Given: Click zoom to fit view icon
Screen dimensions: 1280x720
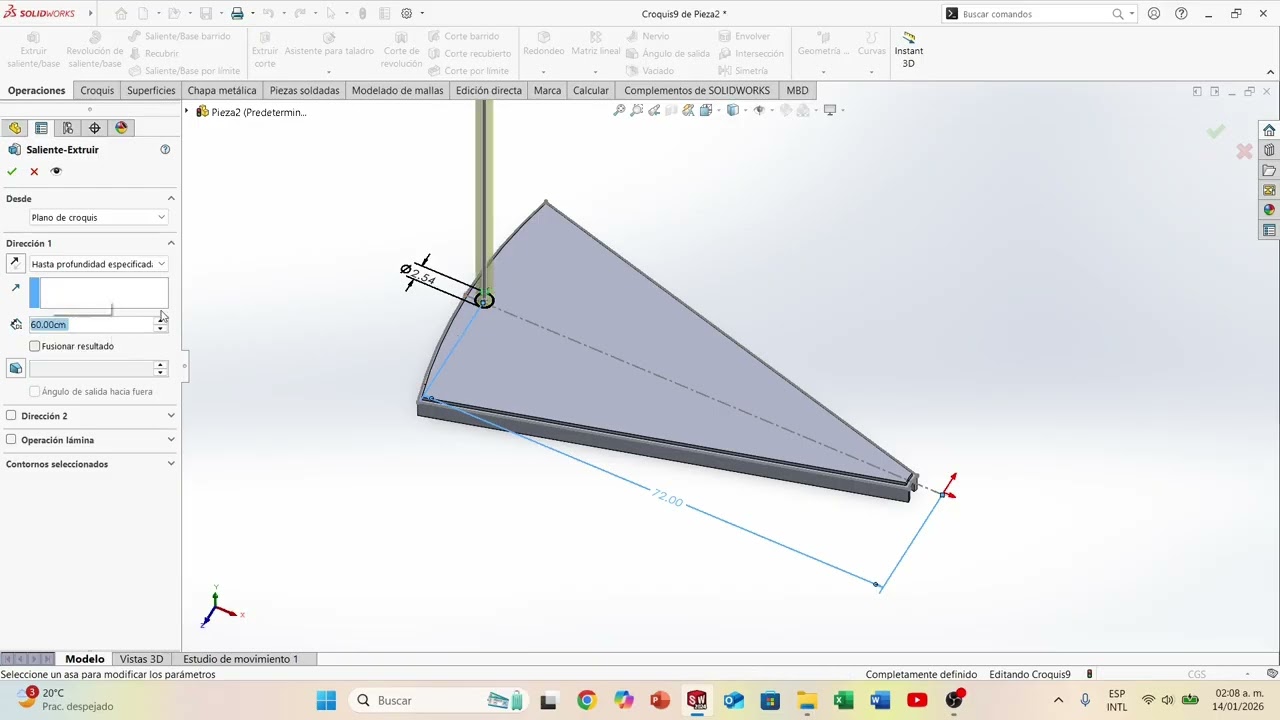Looking at the screenshot, I should [x=620, y=110].
